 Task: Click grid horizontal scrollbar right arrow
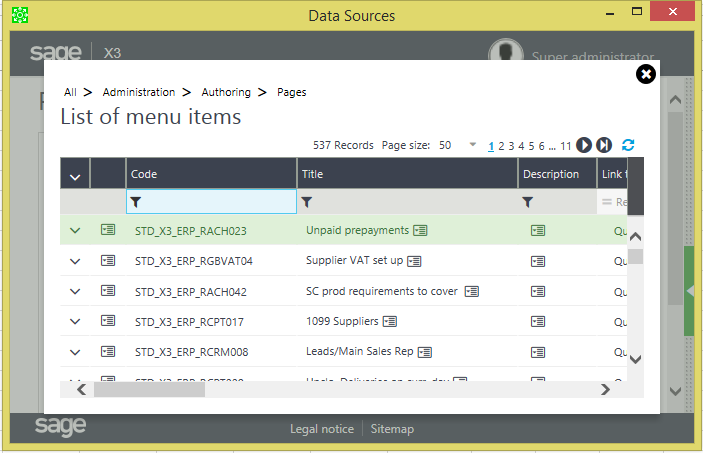click(x=605, y=389)
